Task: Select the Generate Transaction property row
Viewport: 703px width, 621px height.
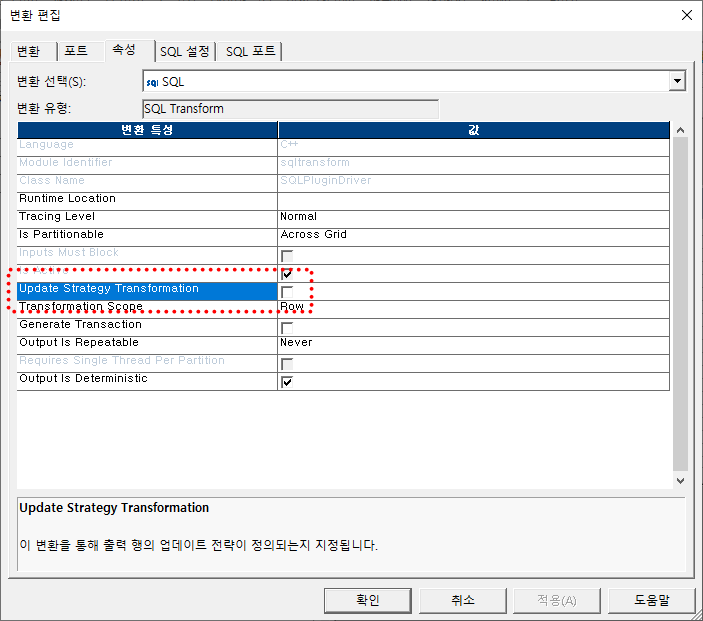Action: [147, 328]
